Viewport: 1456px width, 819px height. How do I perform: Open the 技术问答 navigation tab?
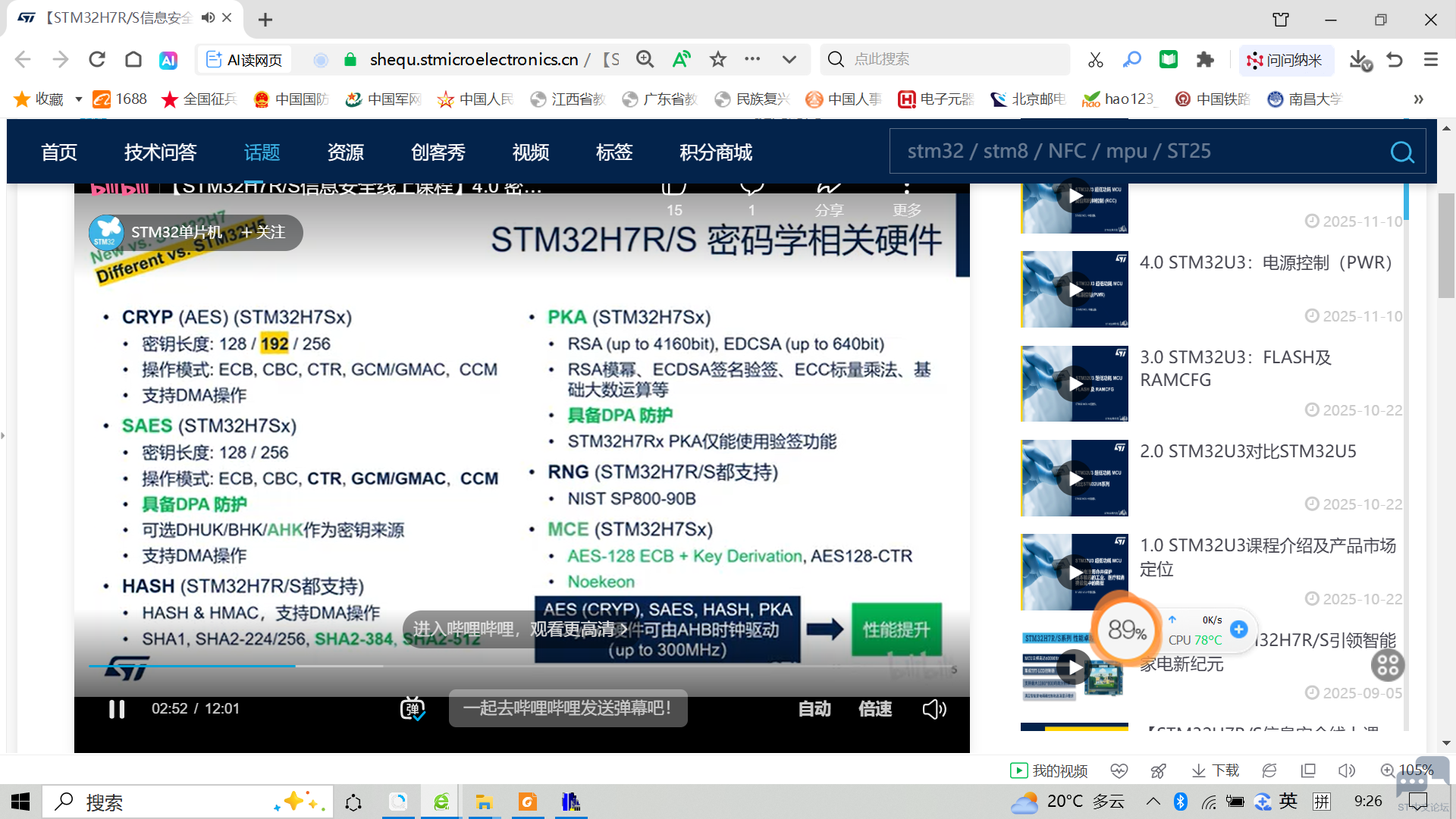[160, 152]
